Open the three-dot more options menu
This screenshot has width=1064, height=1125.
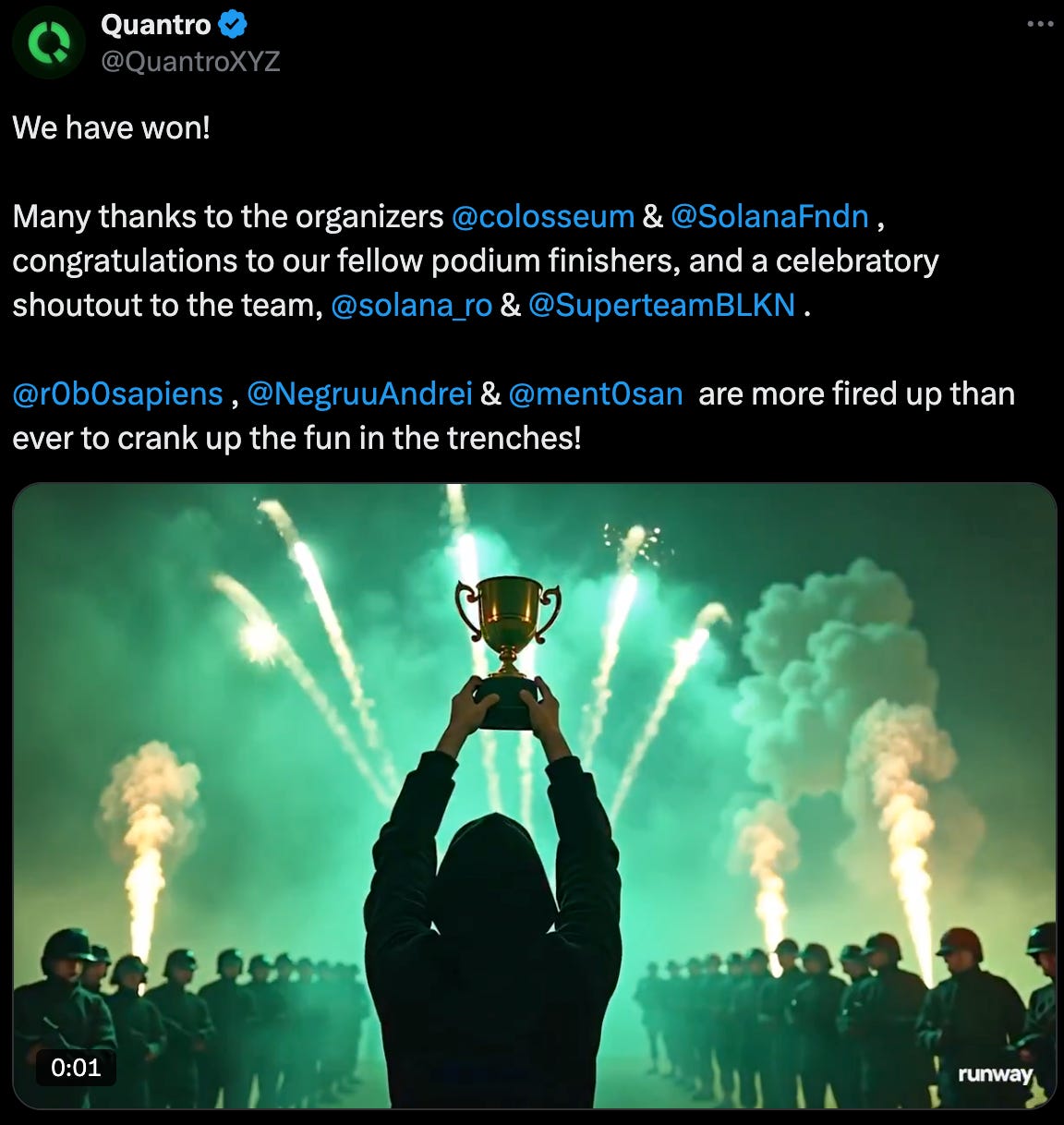[1040, 24]
